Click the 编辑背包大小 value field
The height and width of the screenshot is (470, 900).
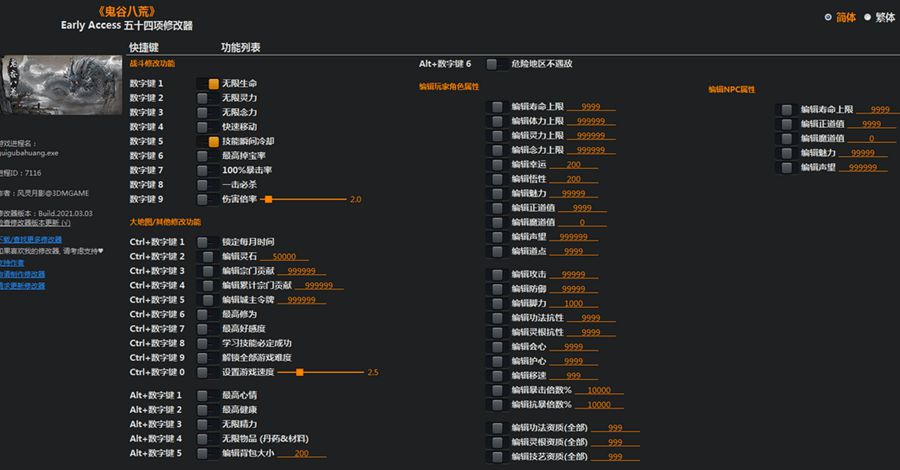click(x=301, y=453)
